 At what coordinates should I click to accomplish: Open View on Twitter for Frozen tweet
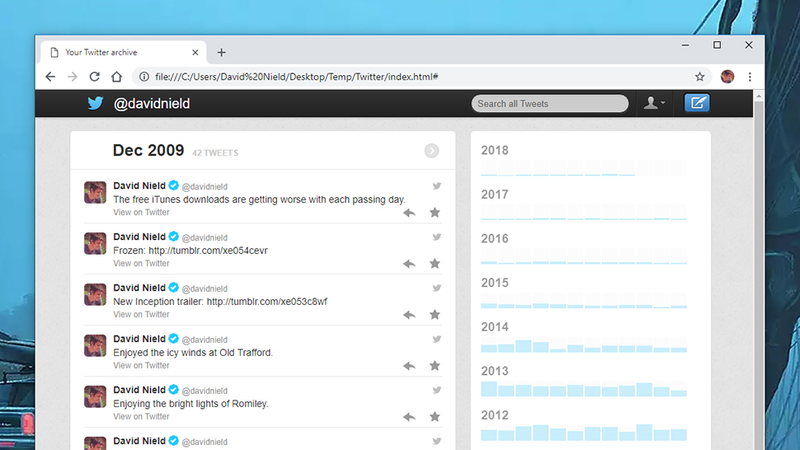(141, 263)
